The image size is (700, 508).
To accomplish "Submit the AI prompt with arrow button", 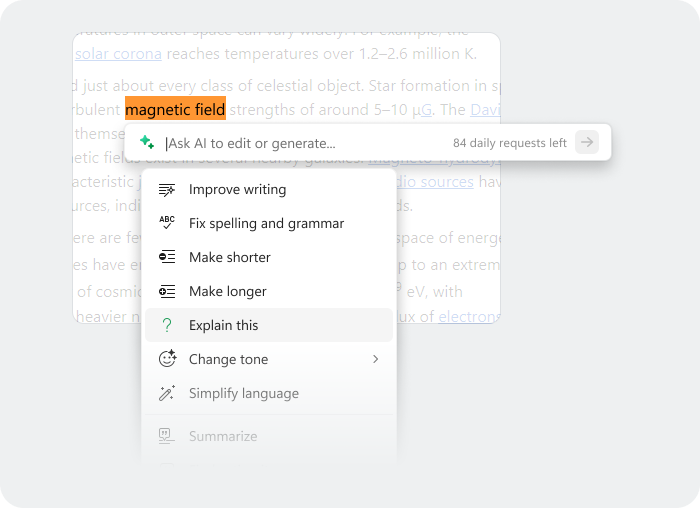I will pos(587,142).
